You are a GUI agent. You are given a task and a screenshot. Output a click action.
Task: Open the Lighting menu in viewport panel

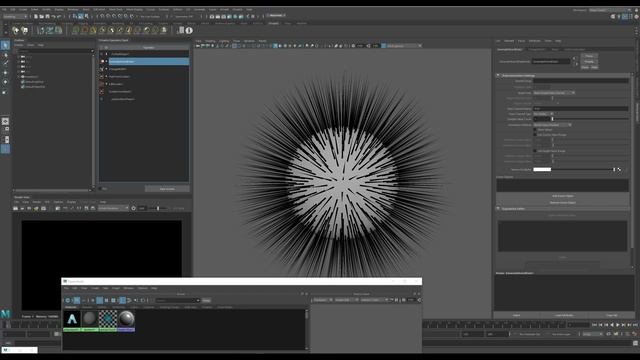224,41
